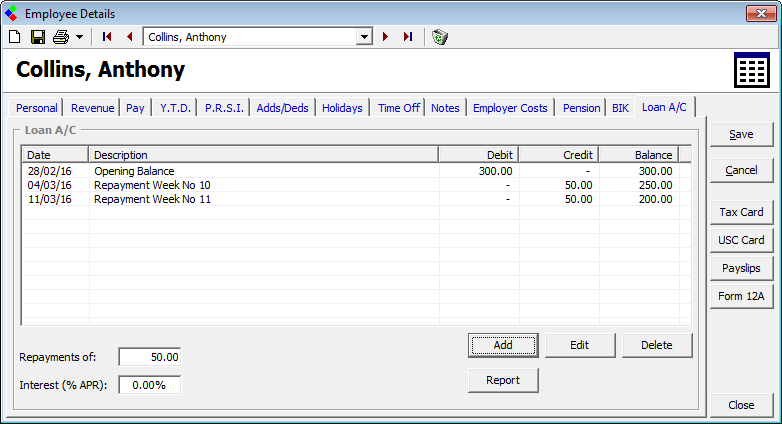This screenshot has width=782, height=424.
Task: Open the print options dropdown arrow
Action: click(x=79, y=37)
